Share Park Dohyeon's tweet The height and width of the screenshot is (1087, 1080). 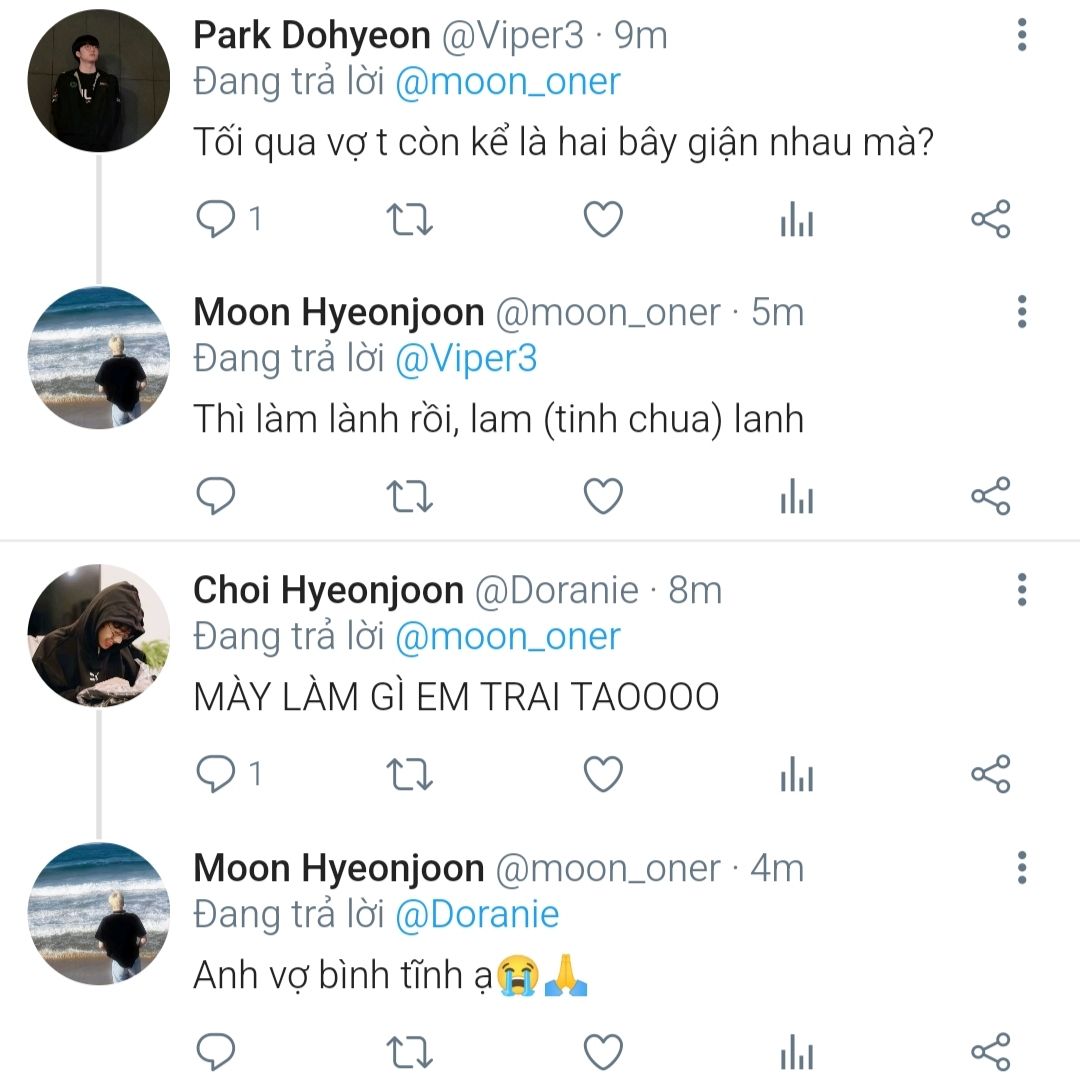point(991,219)
